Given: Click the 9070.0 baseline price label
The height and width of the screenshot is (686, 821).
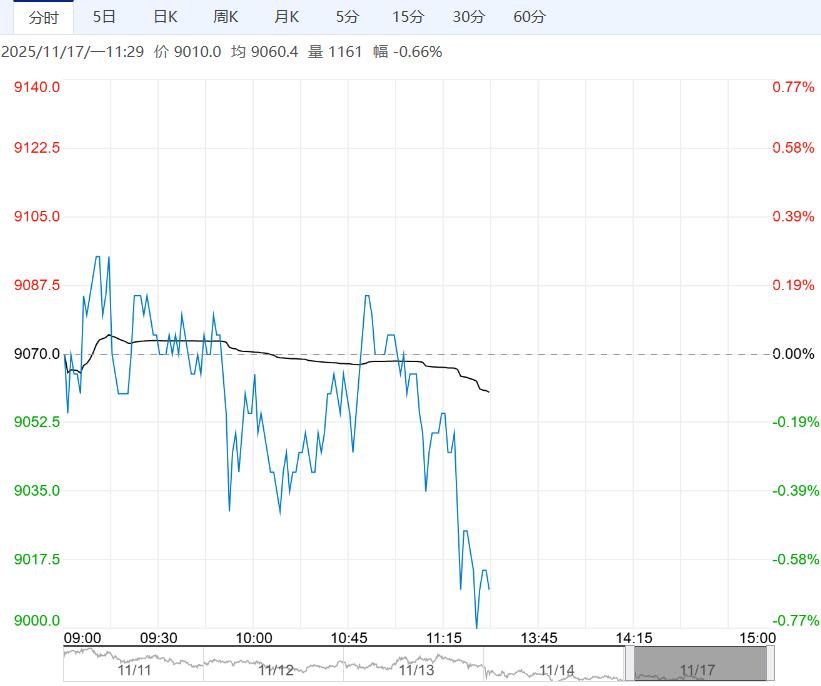Looking at the screenshot, I should [x=37, y=354].
